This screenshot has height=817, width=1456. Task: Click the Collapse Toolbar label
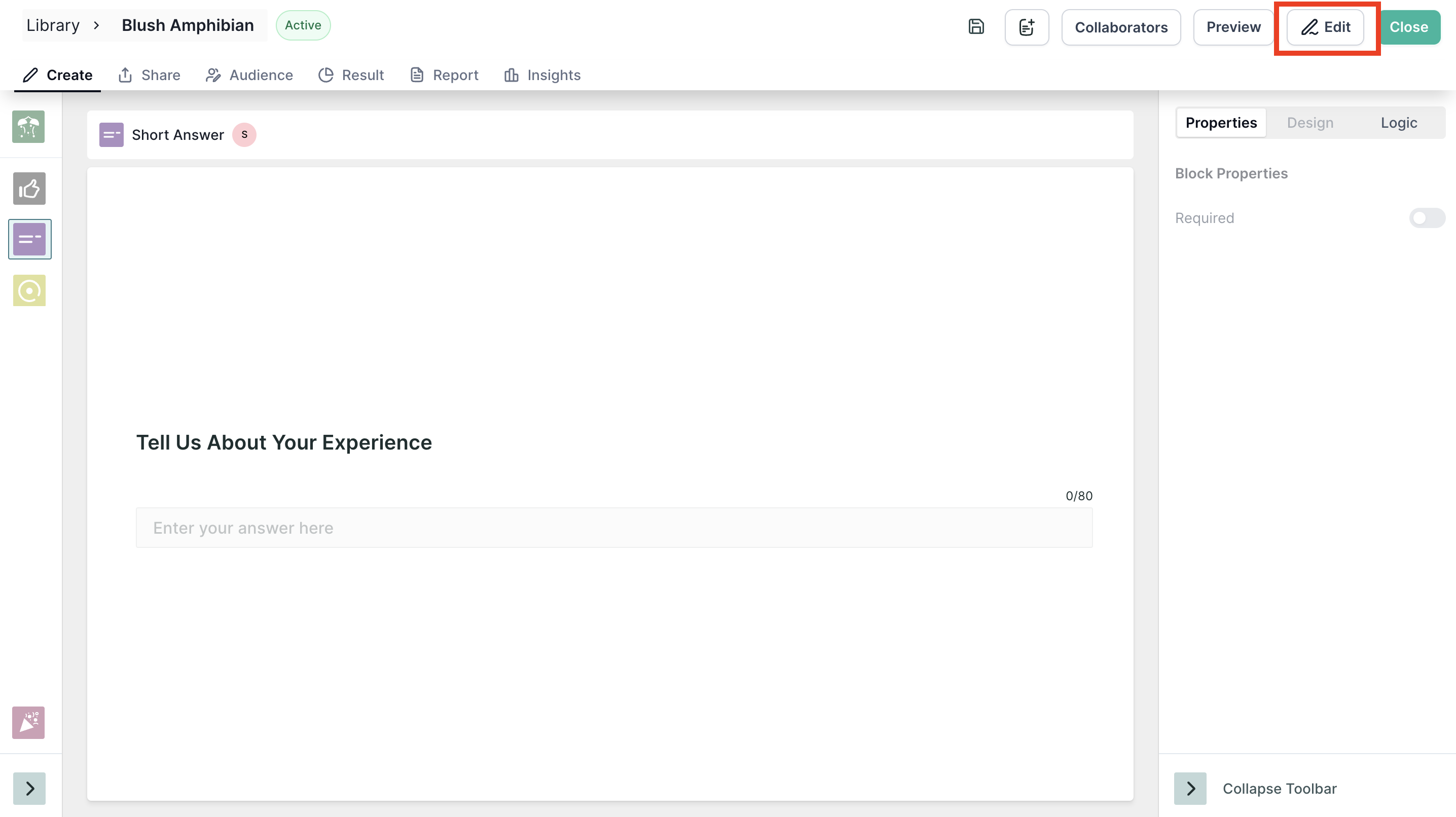click(x=1280, y=789)
